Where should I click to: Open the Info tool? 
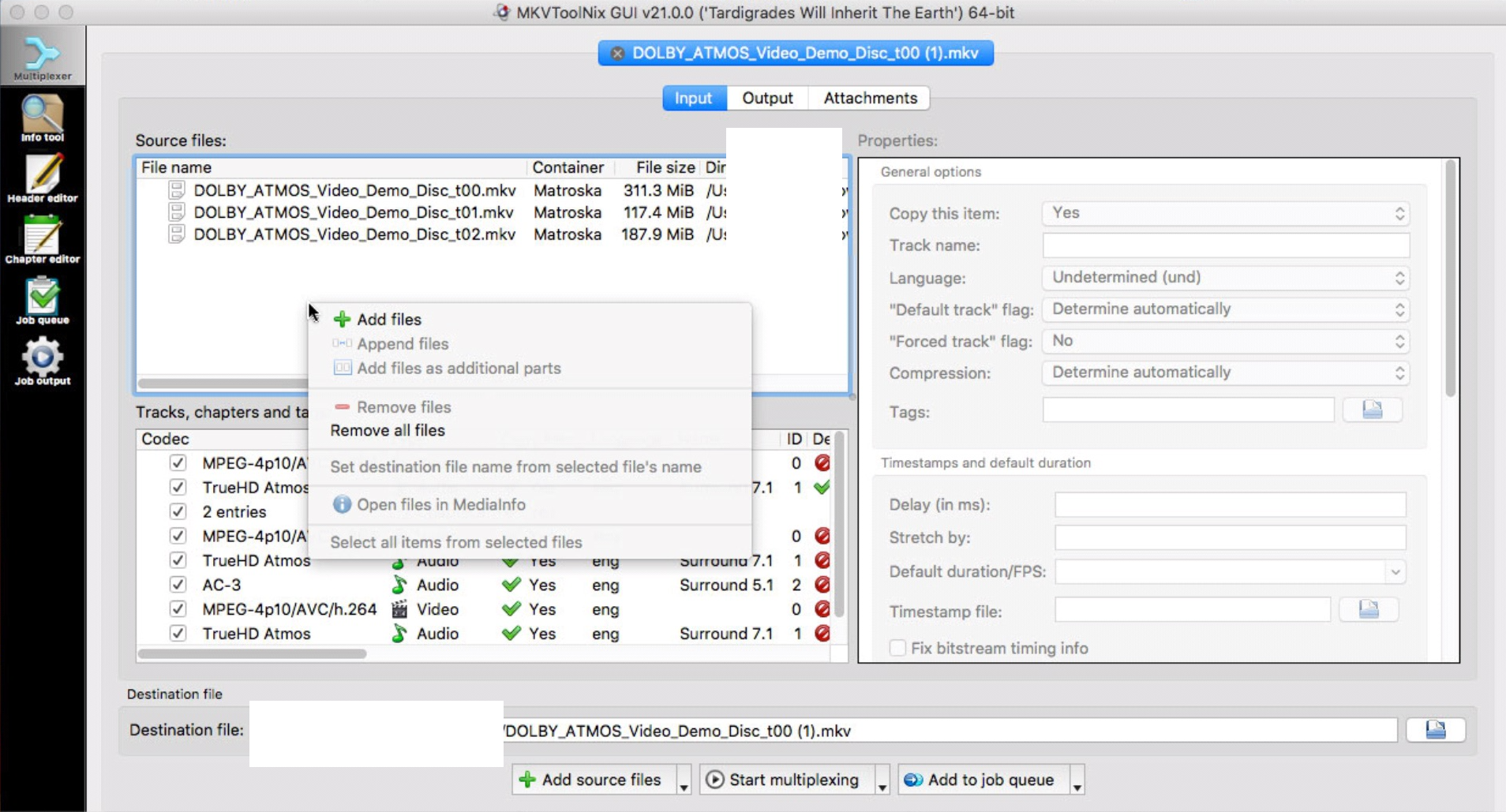[43, 118]
